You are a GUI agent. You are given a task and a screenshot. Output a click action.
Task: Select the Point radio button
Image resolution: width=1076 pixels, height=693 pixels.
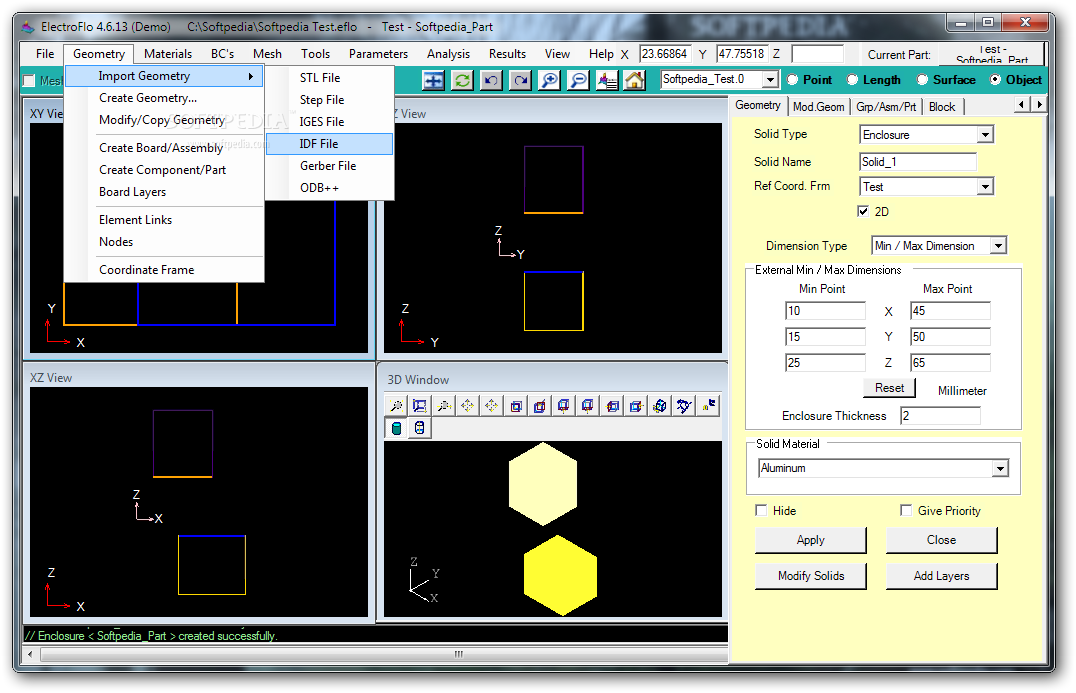coord(793,80)
